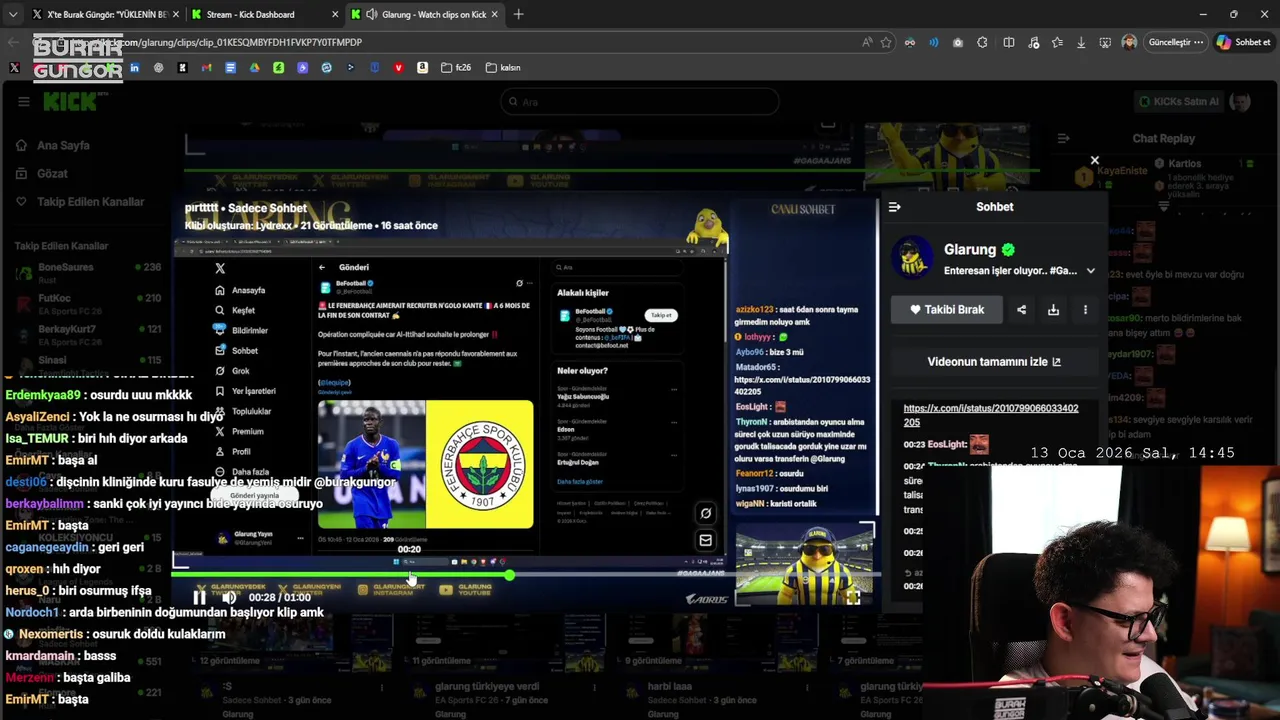Click the Güncelleştir update button
This screenshot has height=720, width=1280.
point(1175,42)
